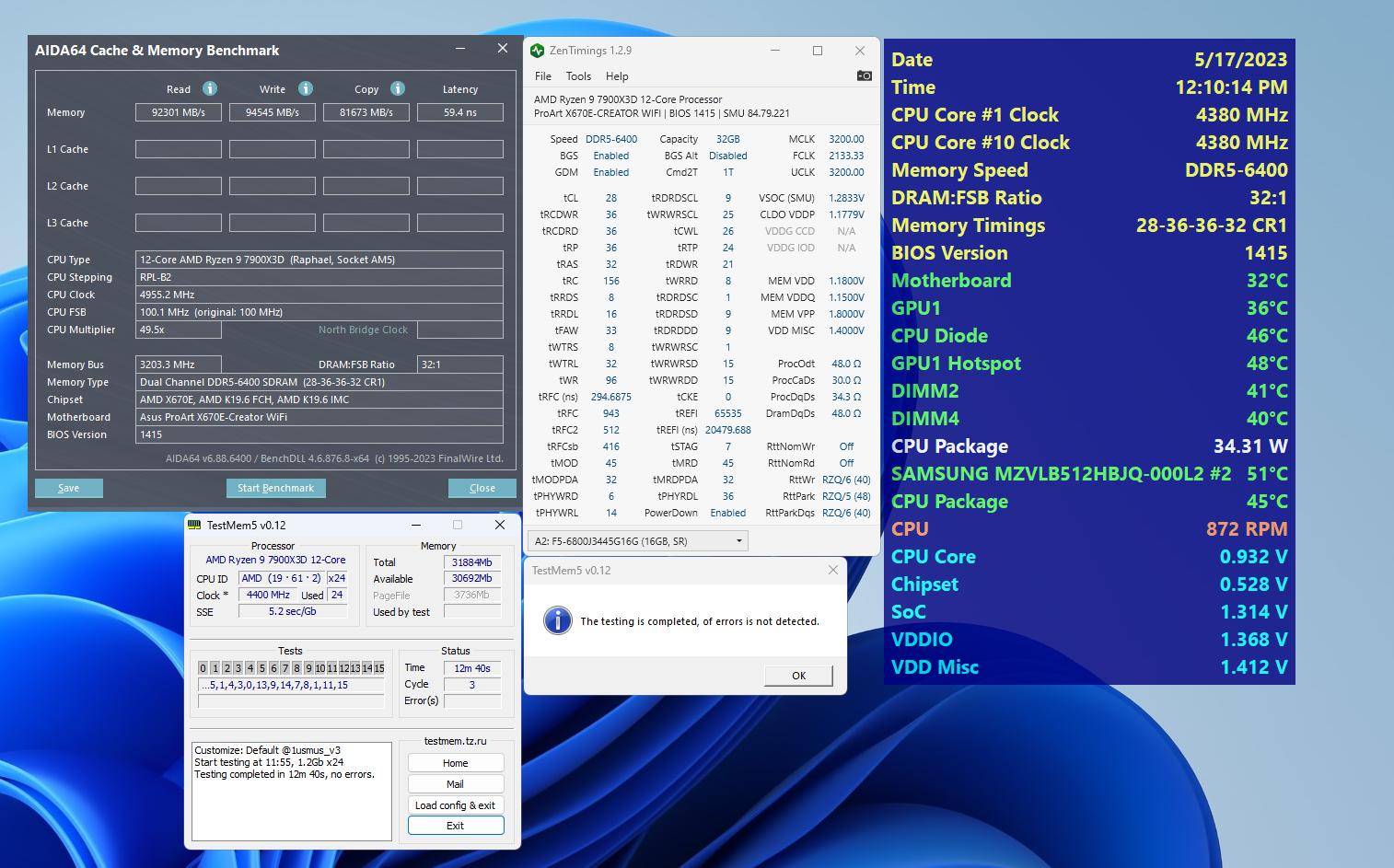The image size is (1394, 868).
Task: Click the Memory Write field 94545 MB/s
Action: click(x=273, y=112)
